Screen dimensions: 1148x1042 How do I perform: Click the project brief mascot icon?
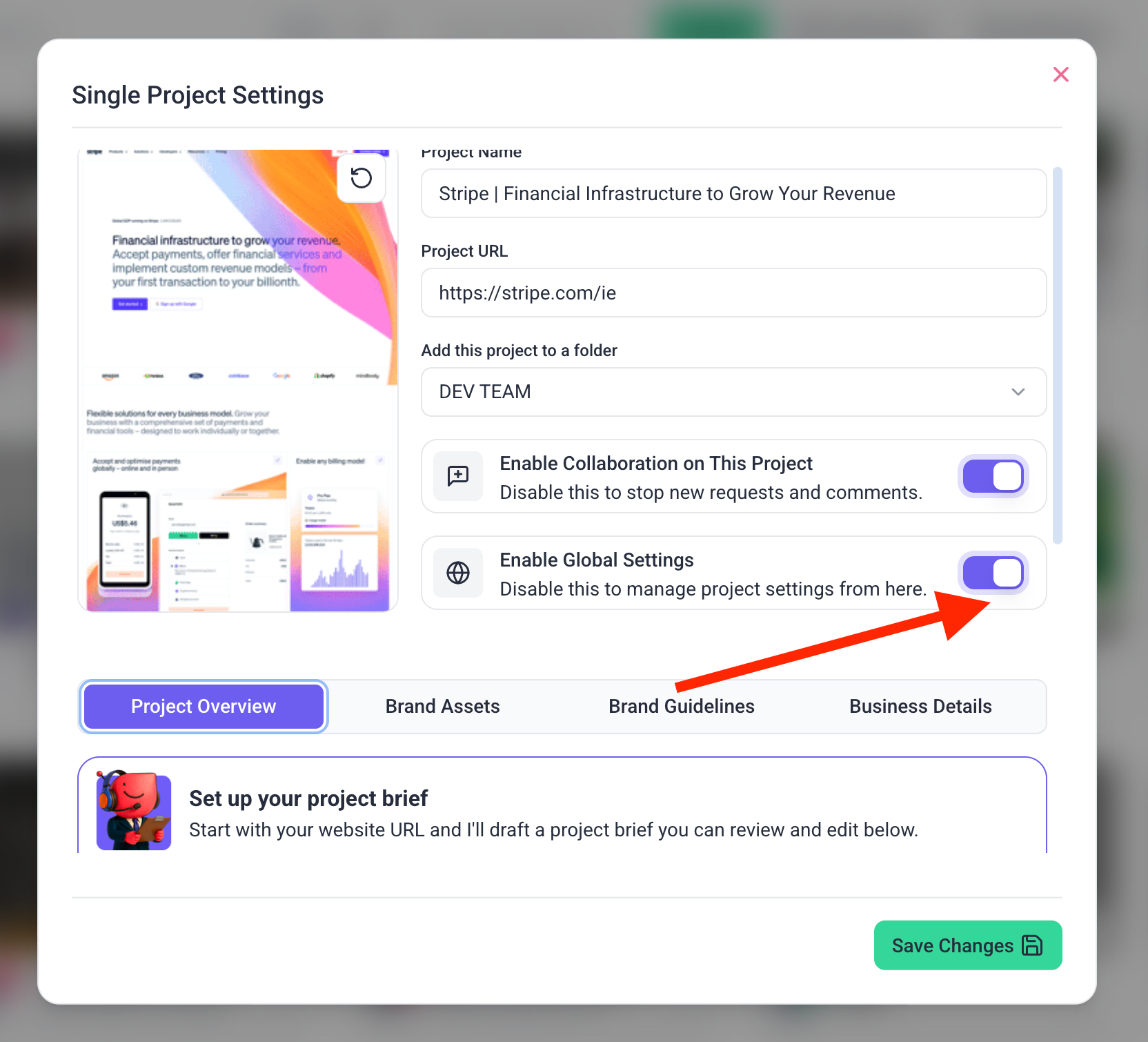click(x=134, y=810)
